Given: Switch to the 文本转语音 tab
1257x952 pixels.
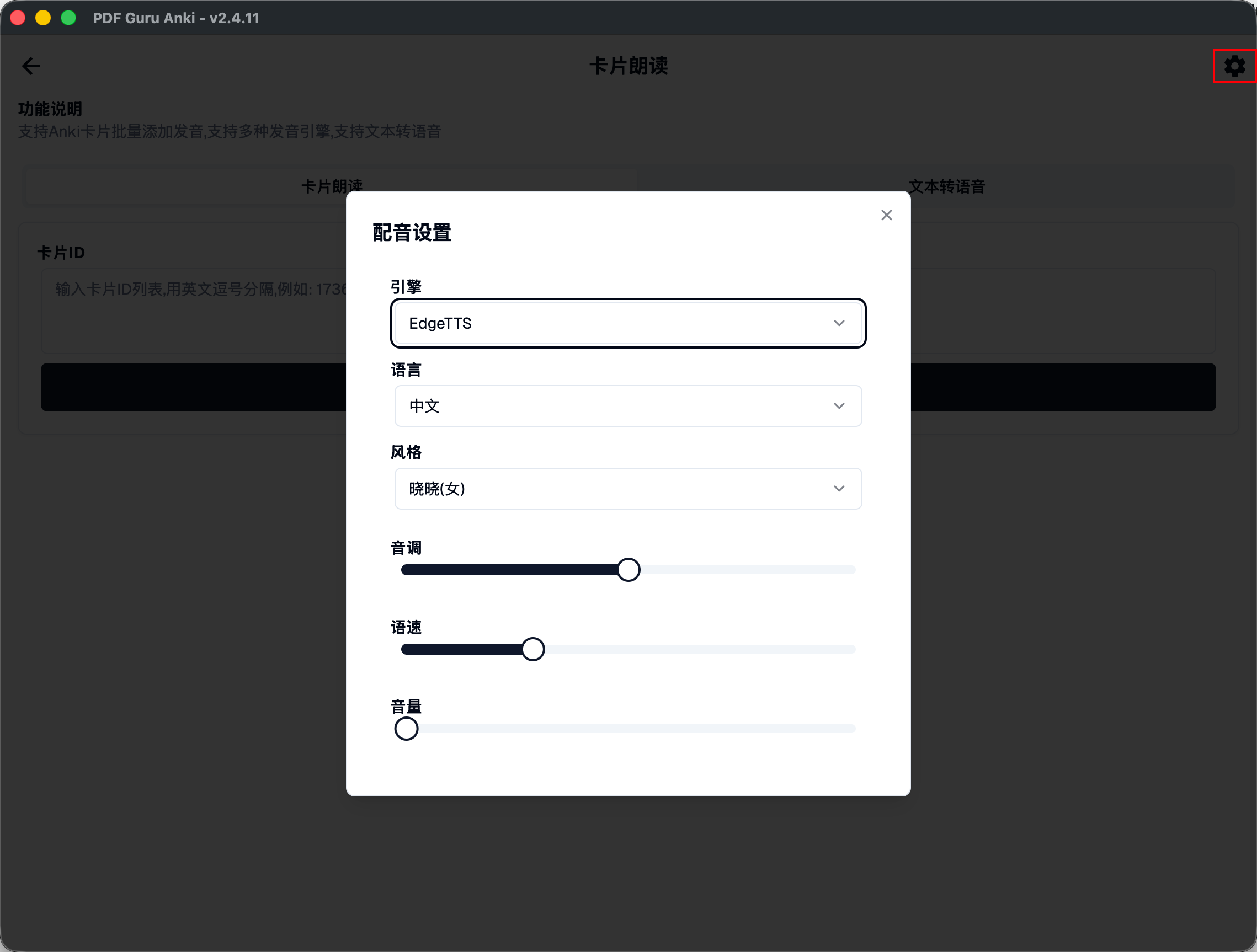Looking at the screenshot, I should coord(946,186).
